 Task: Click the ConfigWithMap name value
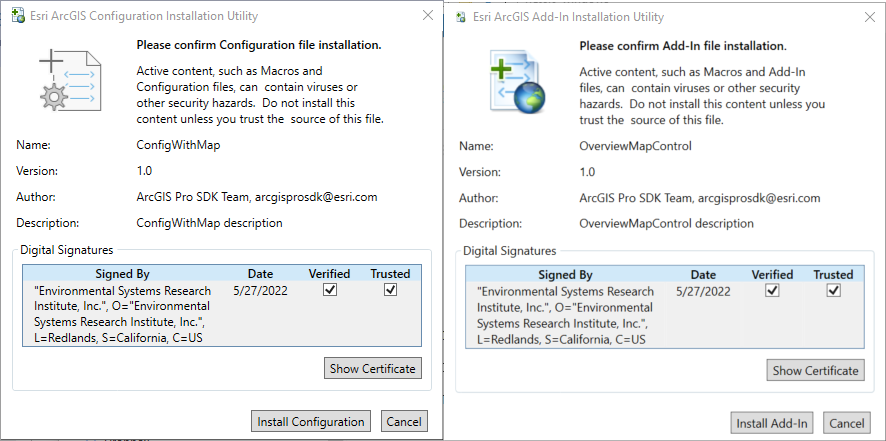[179, 145]
